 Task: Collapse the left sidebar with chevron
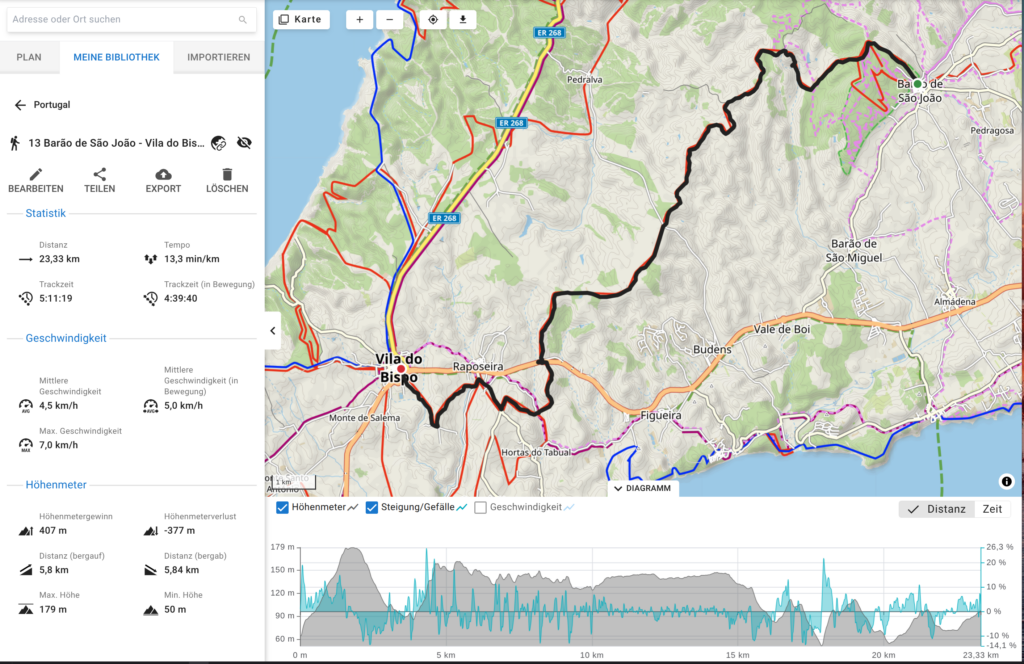273,330
